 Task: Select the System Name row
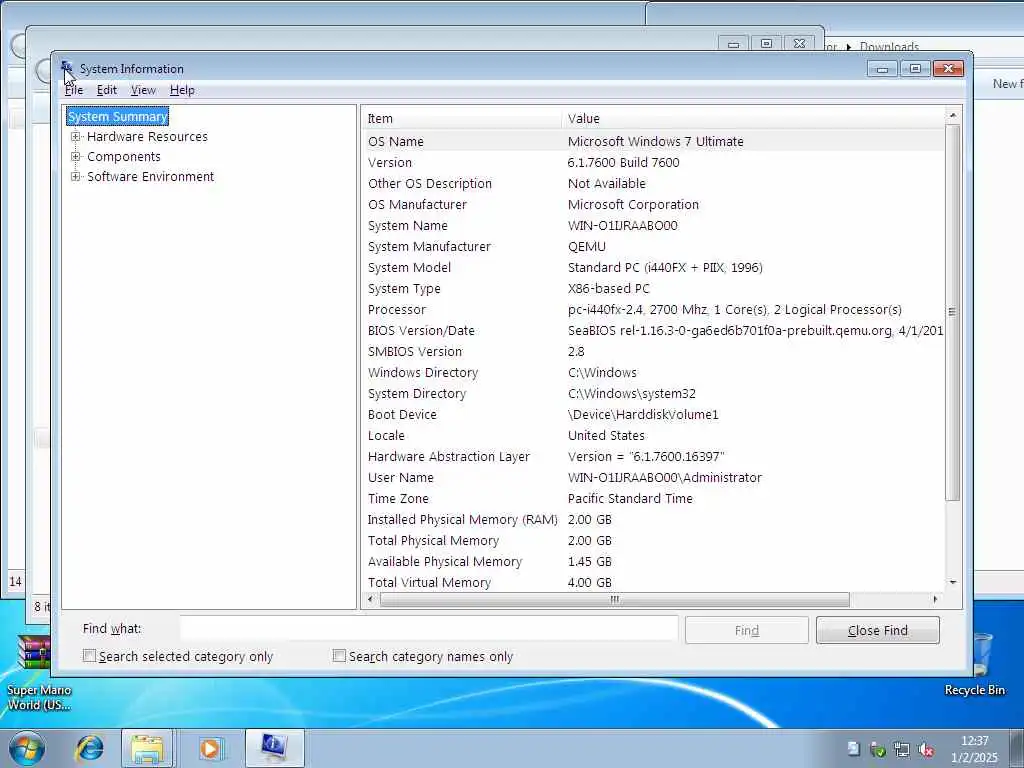click(x=653, y=225)
